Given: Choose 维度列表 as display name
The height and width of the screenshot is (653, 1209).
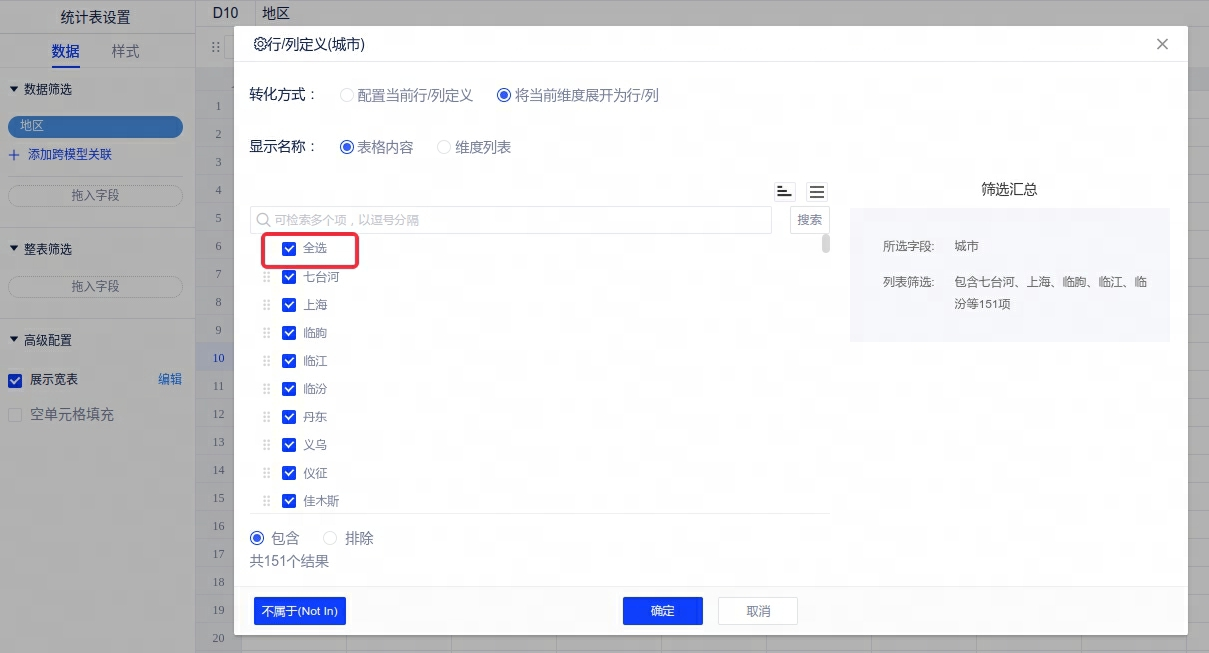Looking at the screenshot, I should pos(444,147).
